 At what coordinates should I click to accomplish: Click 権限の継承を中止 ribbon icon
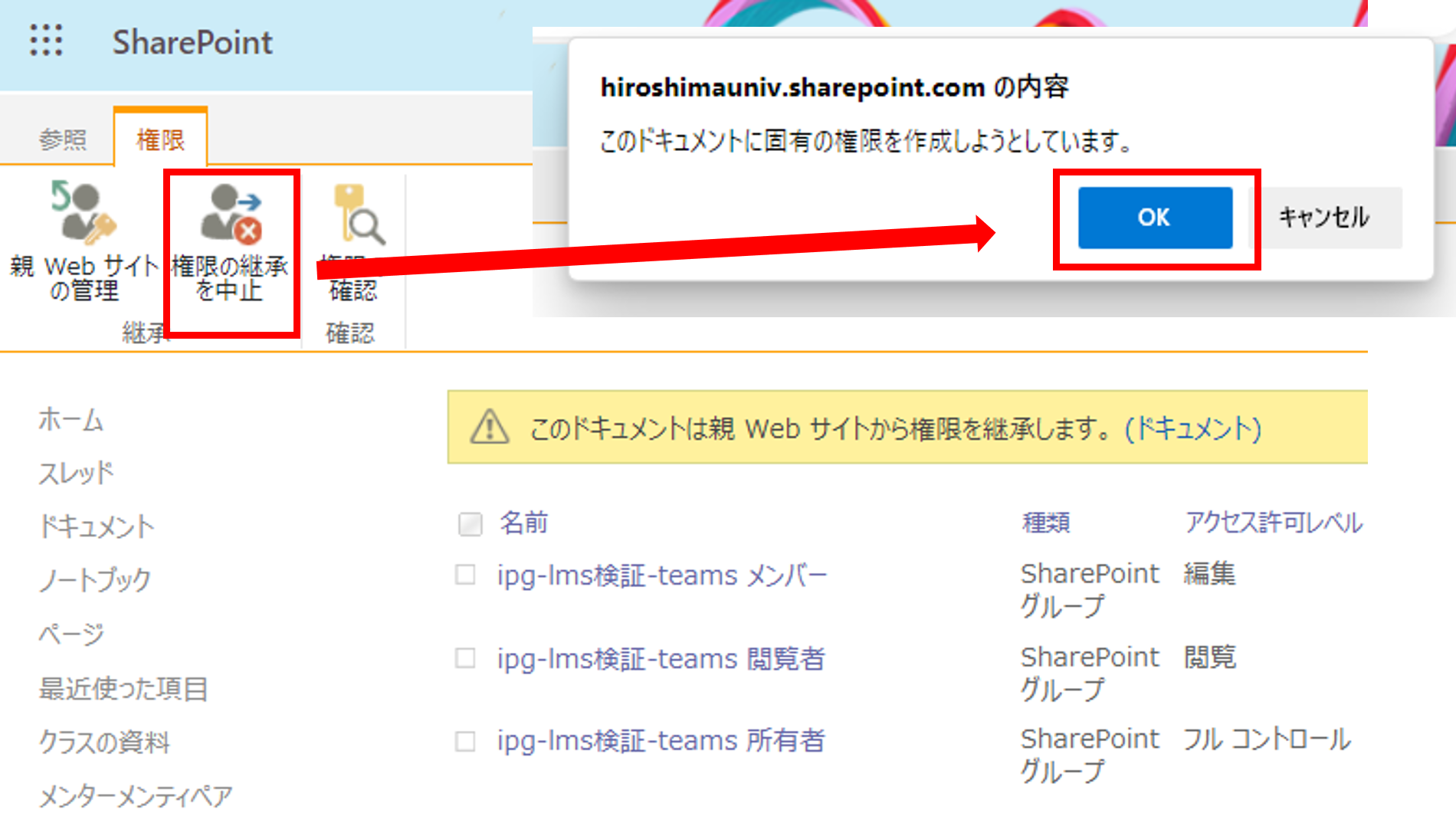[x=231, y=213]
